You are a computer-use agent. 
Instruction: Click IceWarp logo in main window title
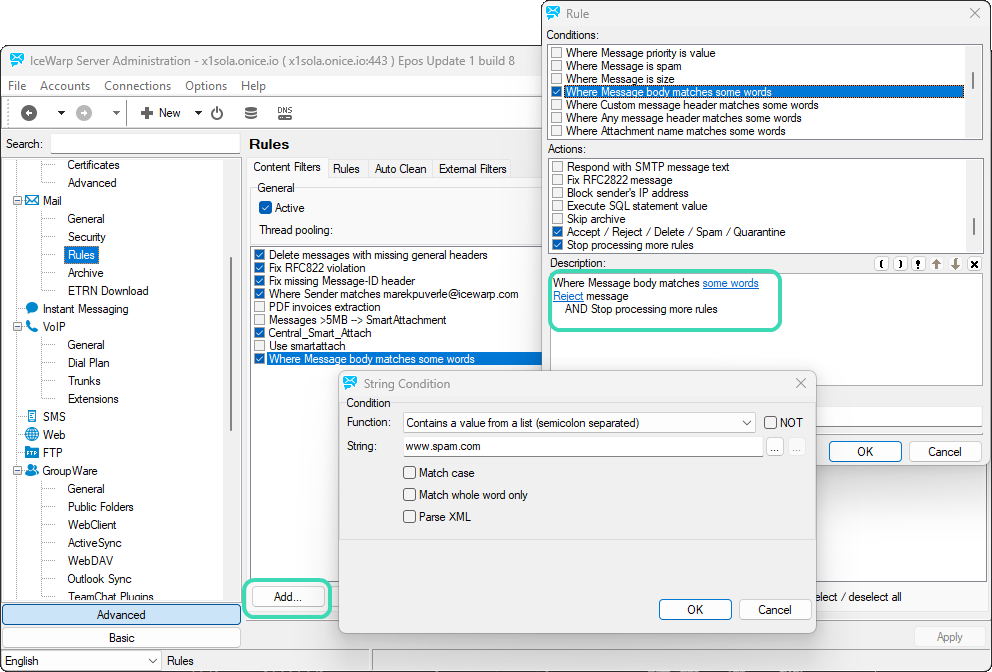point(17,60)
